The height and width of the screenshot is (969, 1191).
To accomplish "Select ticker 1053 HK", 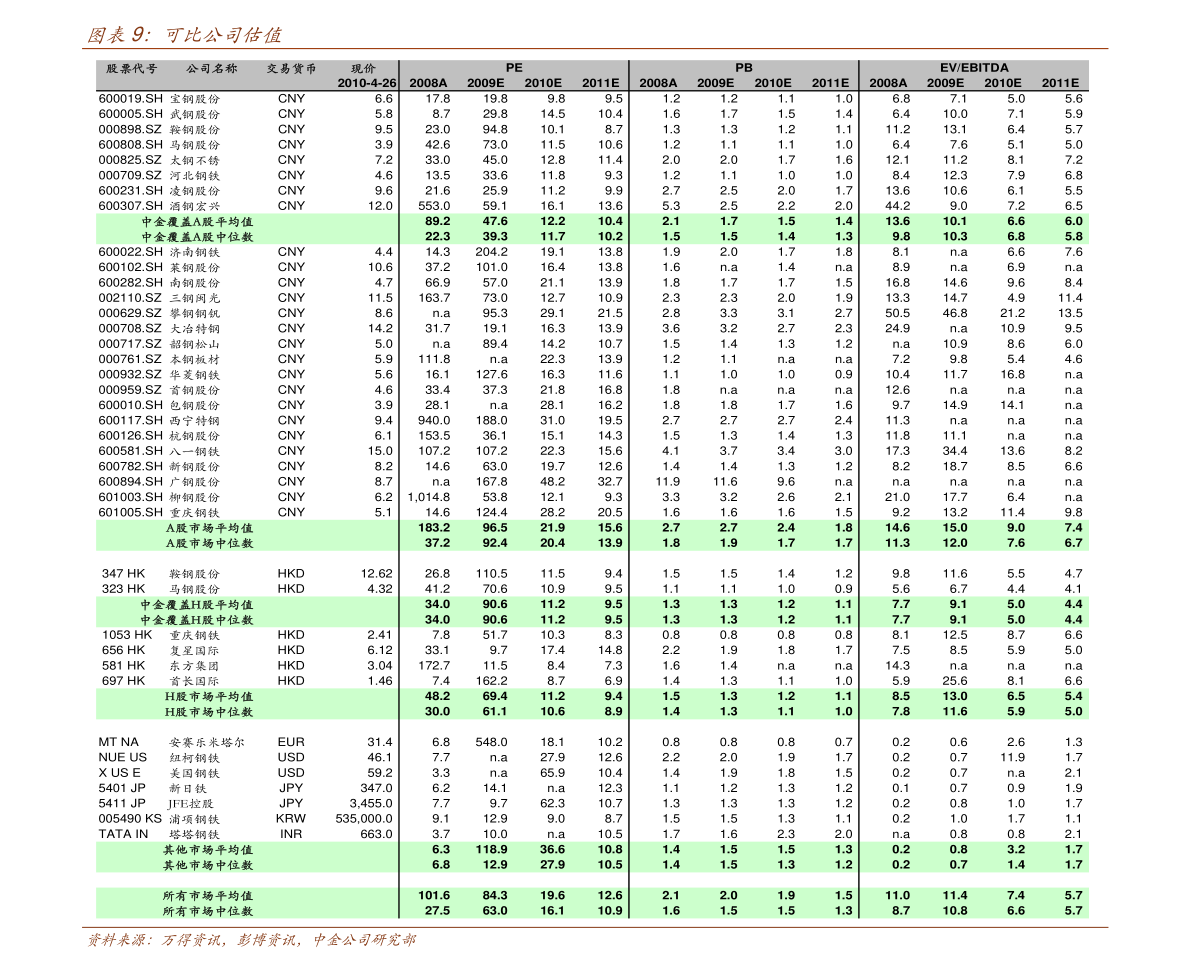I will point(127,635).
